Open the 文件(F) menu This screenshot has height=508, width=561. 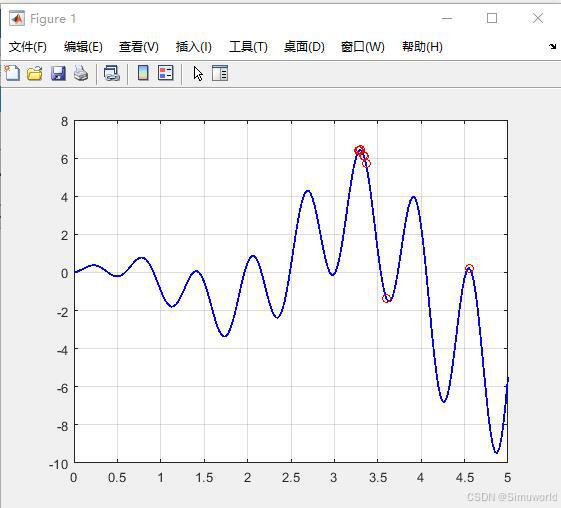pyautogui.click(x=28, y=47)
